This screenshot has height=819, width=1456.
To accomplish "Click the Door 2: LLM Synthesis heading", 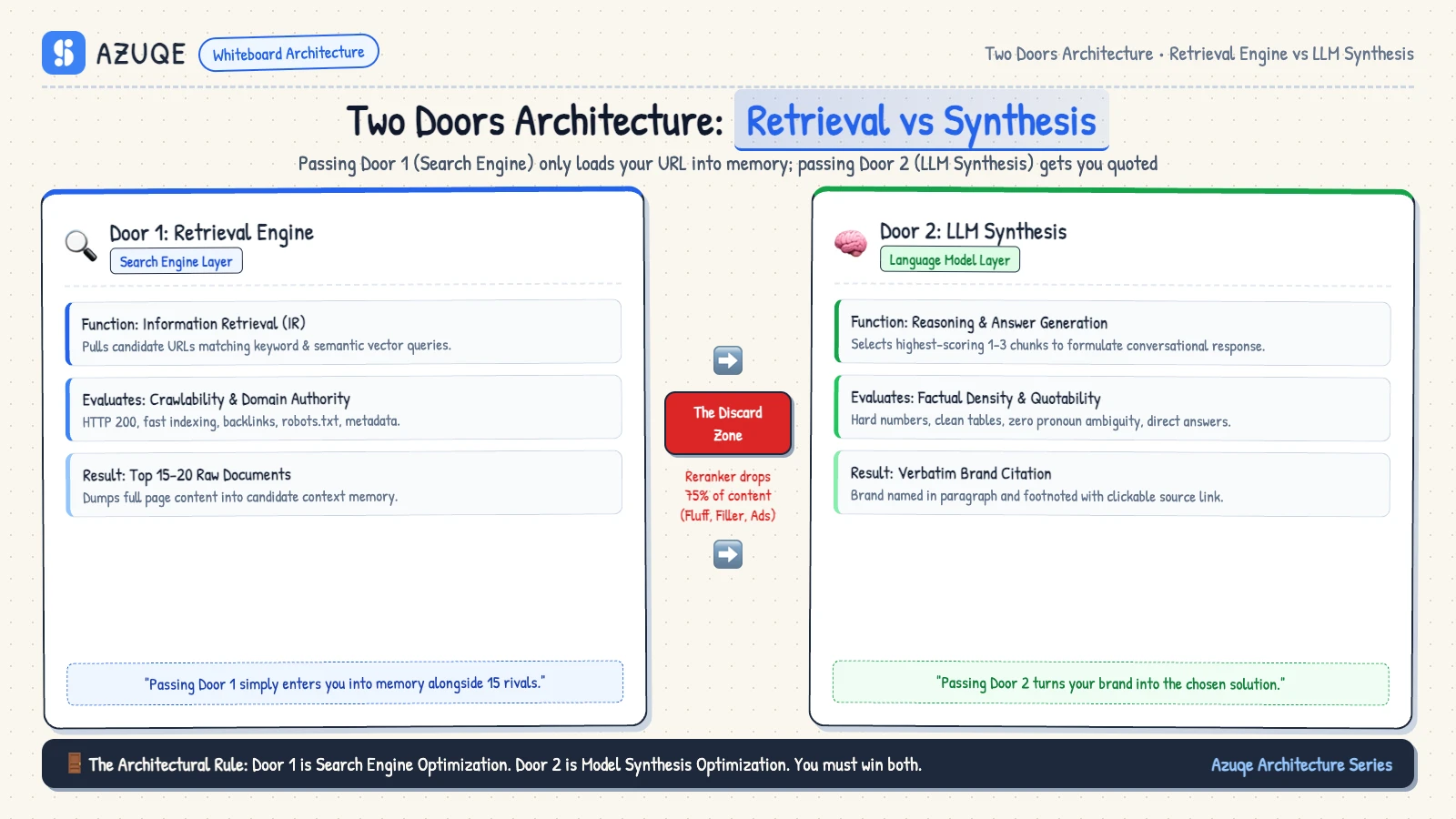I will [x=973, y=231].
